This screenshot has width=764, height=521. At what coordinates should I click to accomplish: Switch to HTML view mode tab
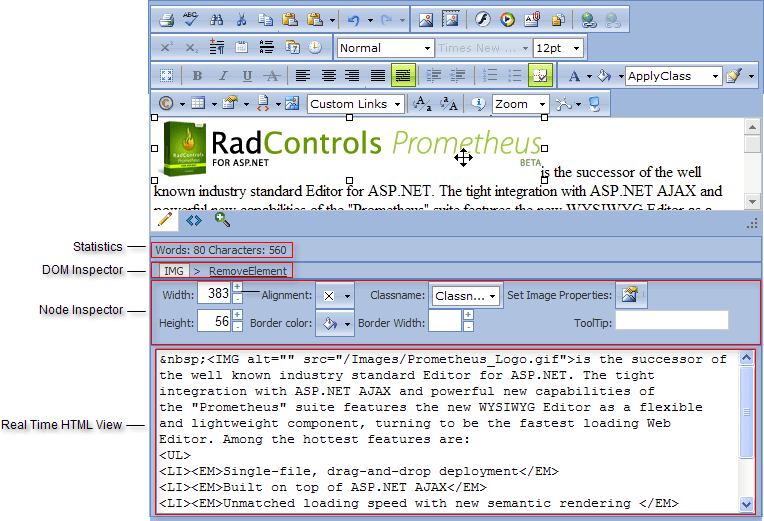point(194,220)
